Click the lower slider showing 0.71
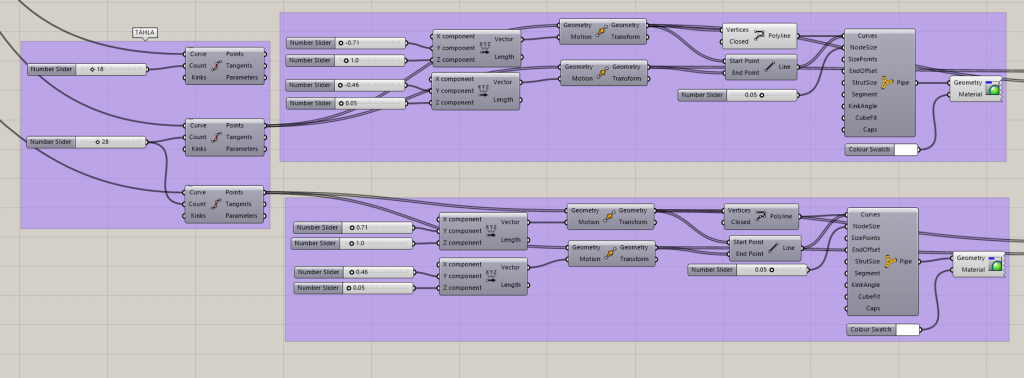Viewport: 1024px width, 378px height. coord(353,228)
